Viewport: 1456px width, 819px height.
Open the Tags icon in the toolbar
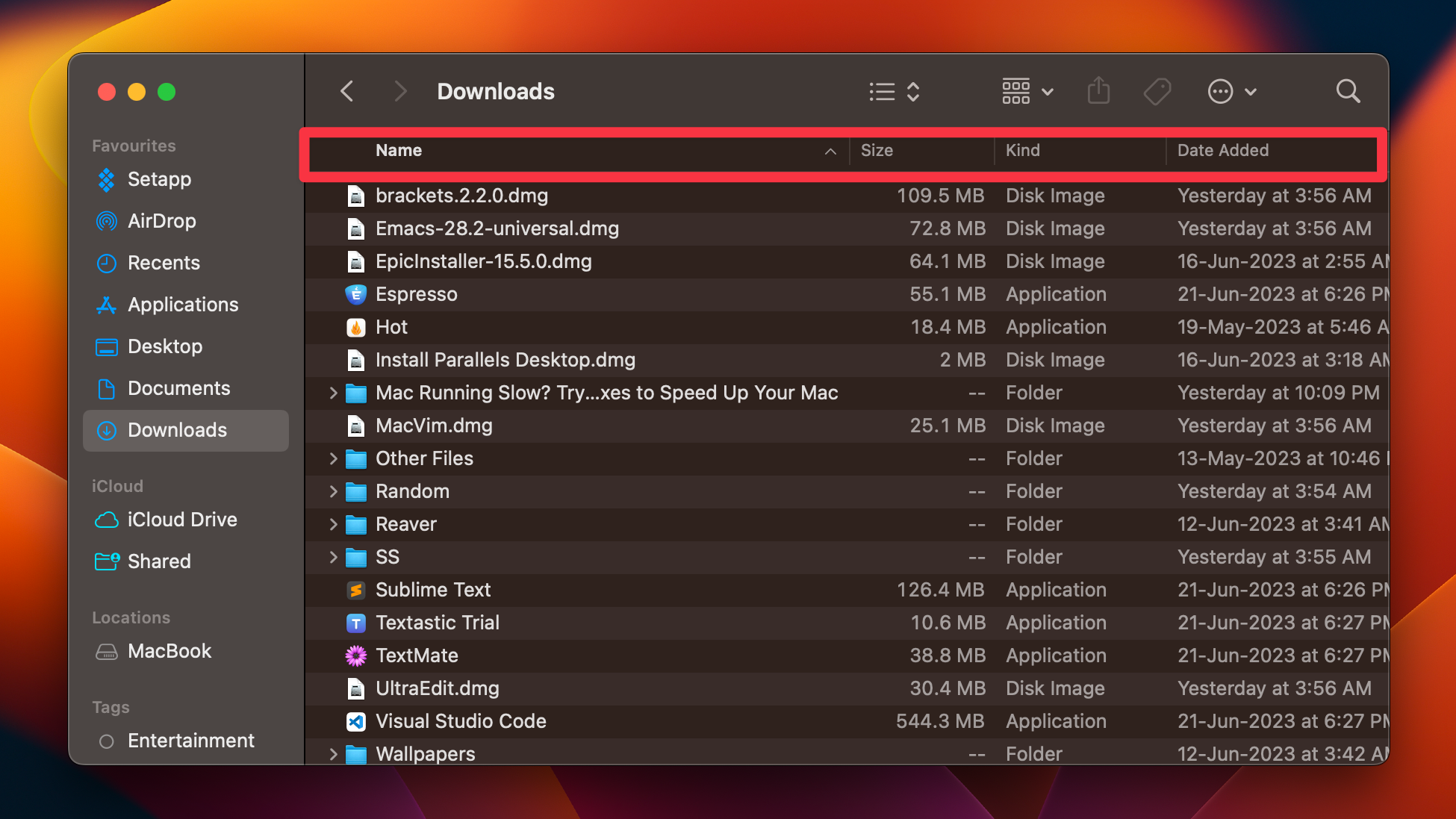1156,91
